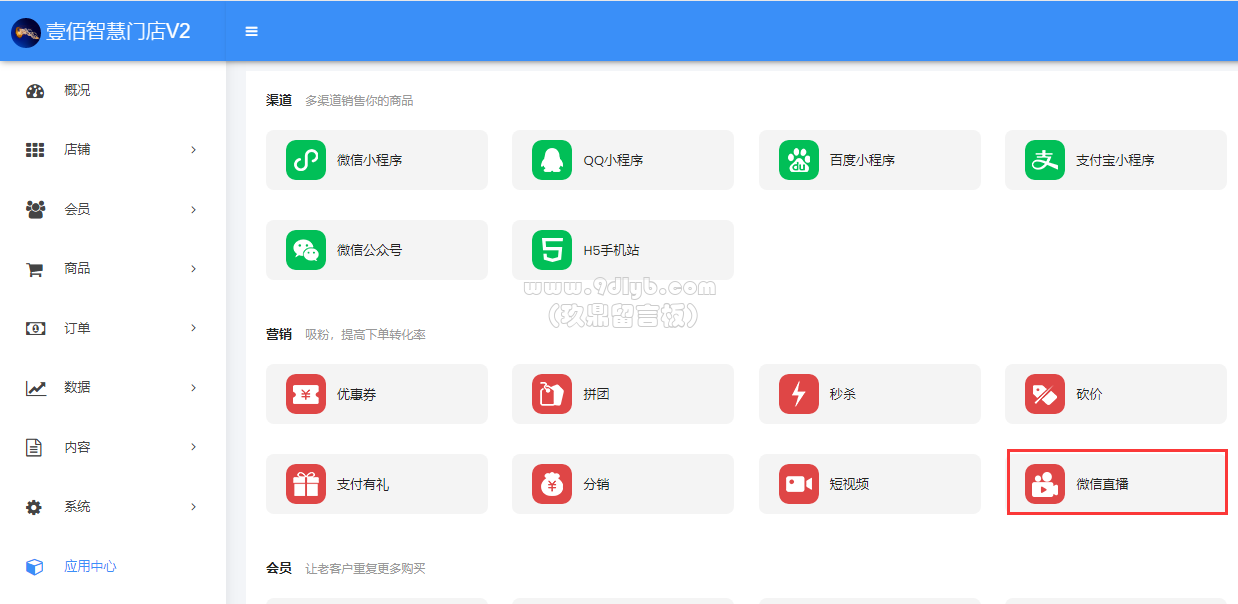Click the 百度小程序 card label
Image resolution: width=1238 pixels, height=604 pixels.
click(x=862, y=160)
